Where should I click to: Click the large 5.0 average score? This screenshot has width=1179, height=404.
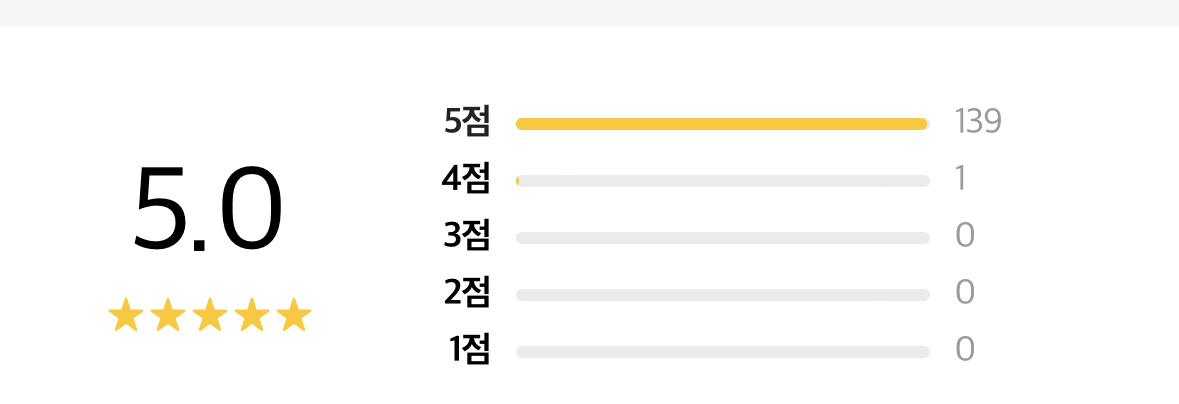[x=208, y=210]
